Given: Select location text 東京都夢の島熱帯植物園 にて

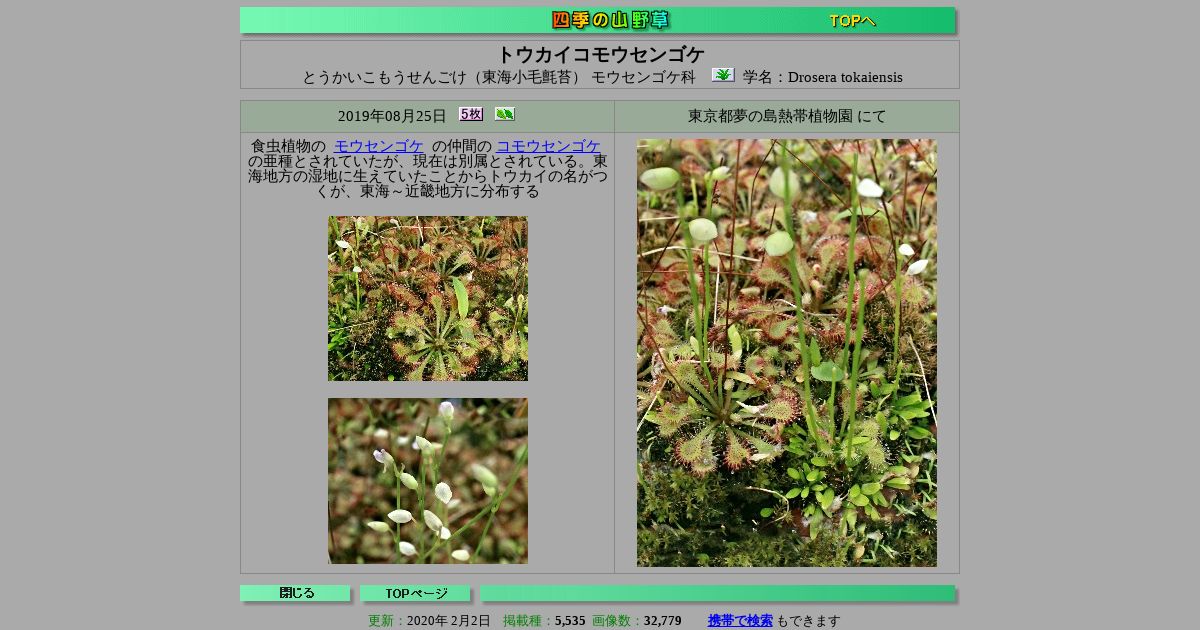Looking at the screenshot, I should (787, 116).
